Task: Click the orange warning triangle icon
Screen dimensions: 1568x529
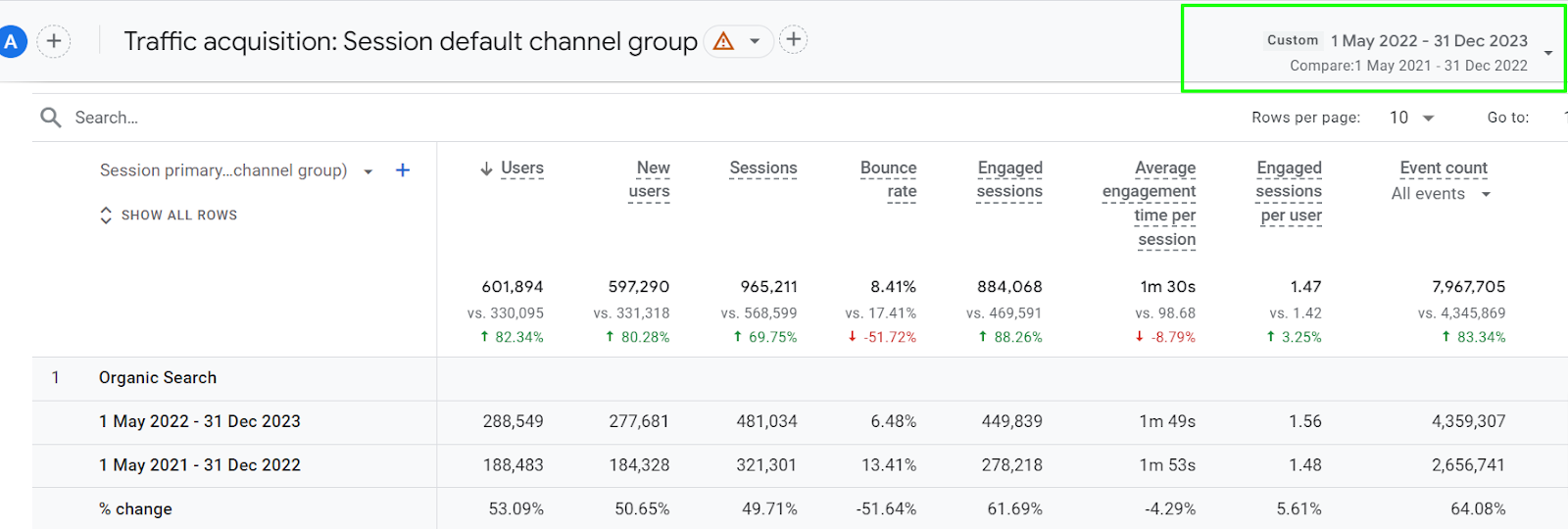Action: pyautogui.click(x=723, y=41)
